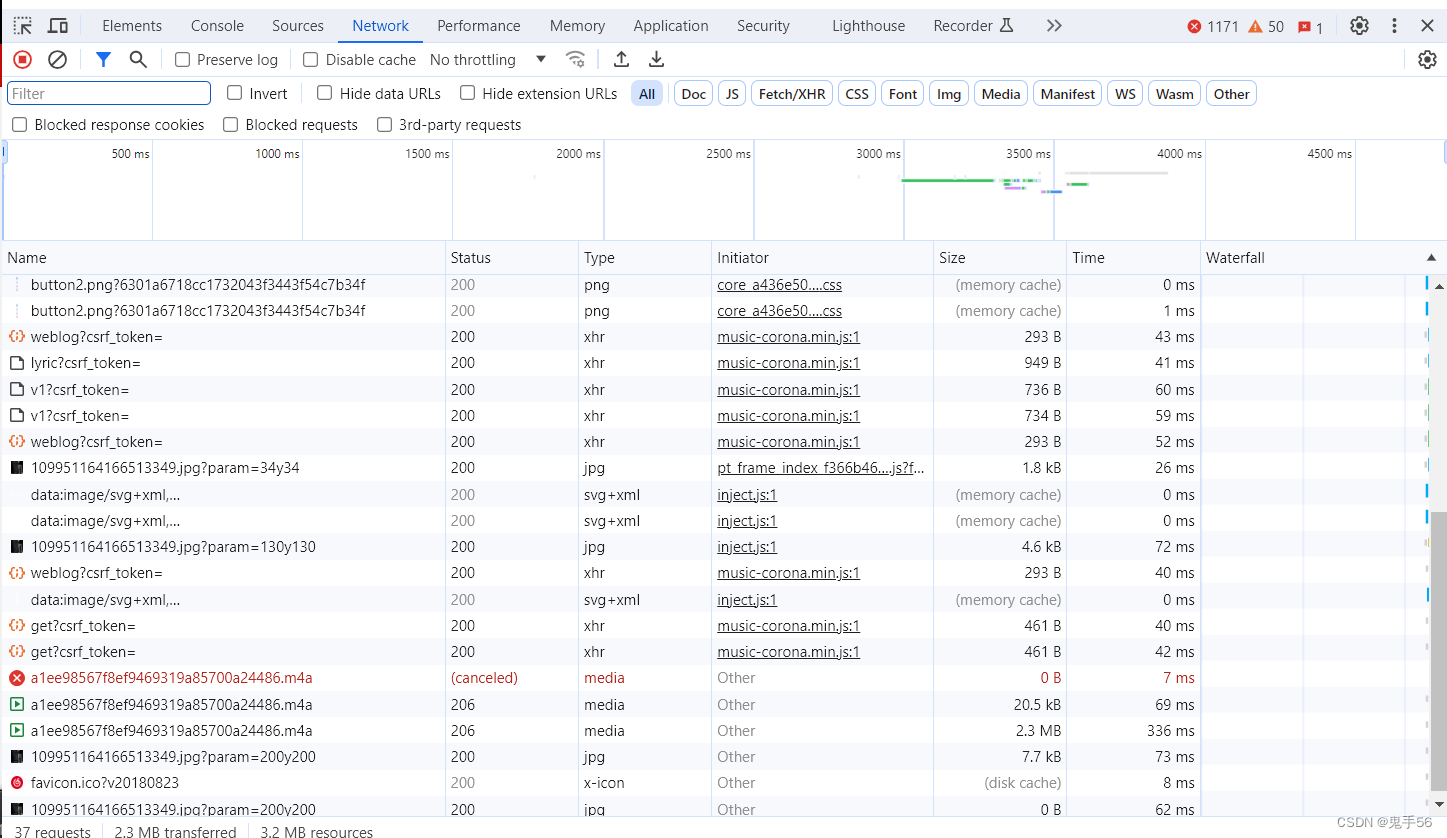
Task: Filter requests by Font type
Action: (903, 94)
